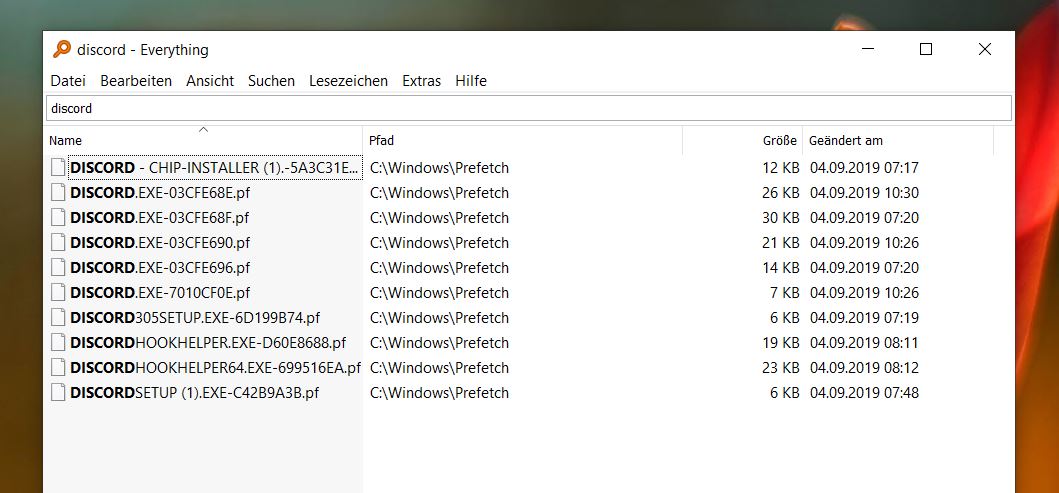Select file DISCORD305SETUP.EXE-6D199B74.pf
The width and height of the screenshot is (1059, 493).
tap(195, 317)
